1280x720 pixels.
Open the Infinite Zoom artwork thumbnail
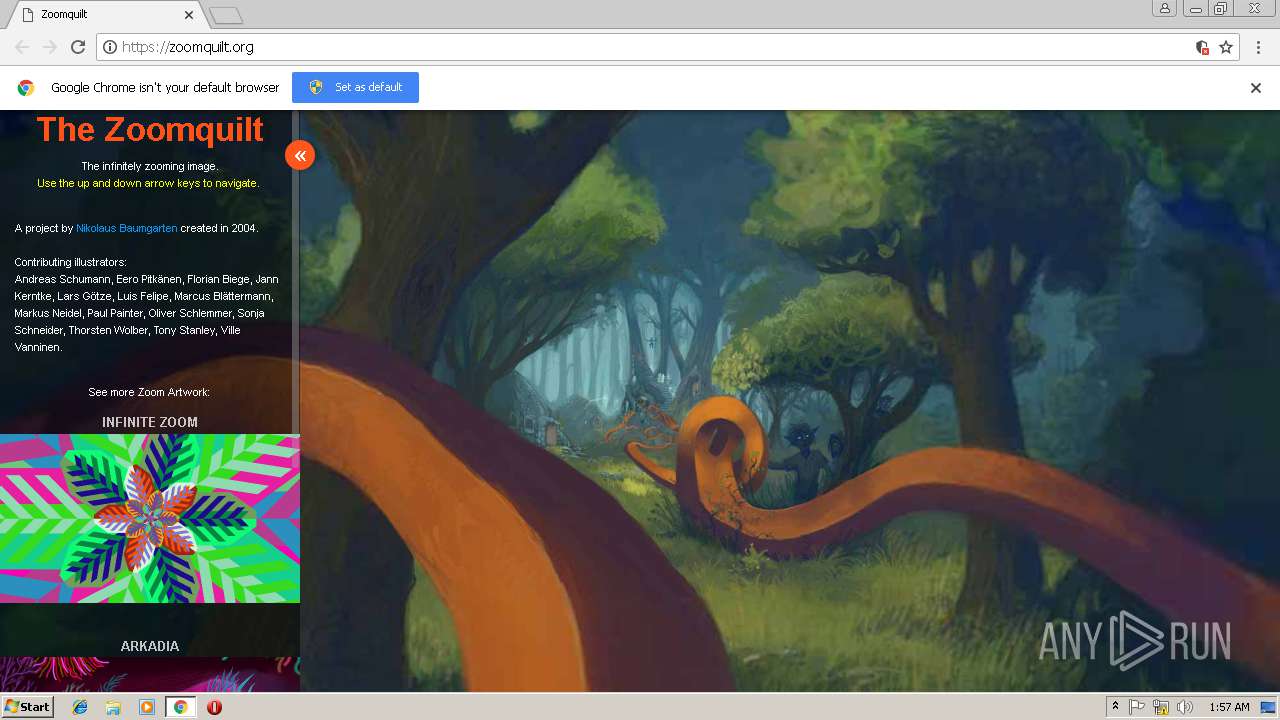(150, 518)
